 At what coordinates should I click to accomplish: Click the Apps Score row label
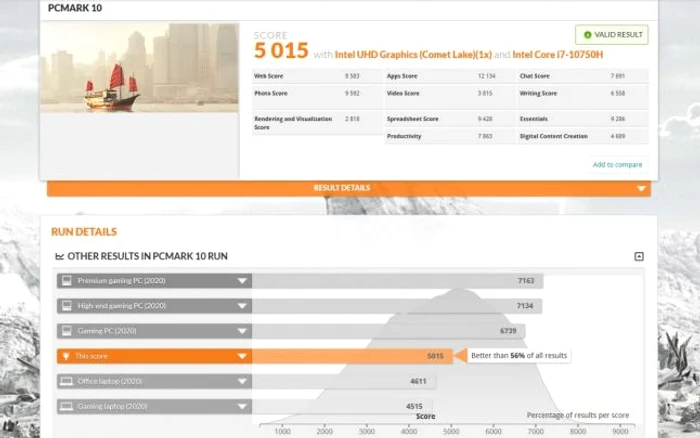pyautogui.click(x=402, y=76)
